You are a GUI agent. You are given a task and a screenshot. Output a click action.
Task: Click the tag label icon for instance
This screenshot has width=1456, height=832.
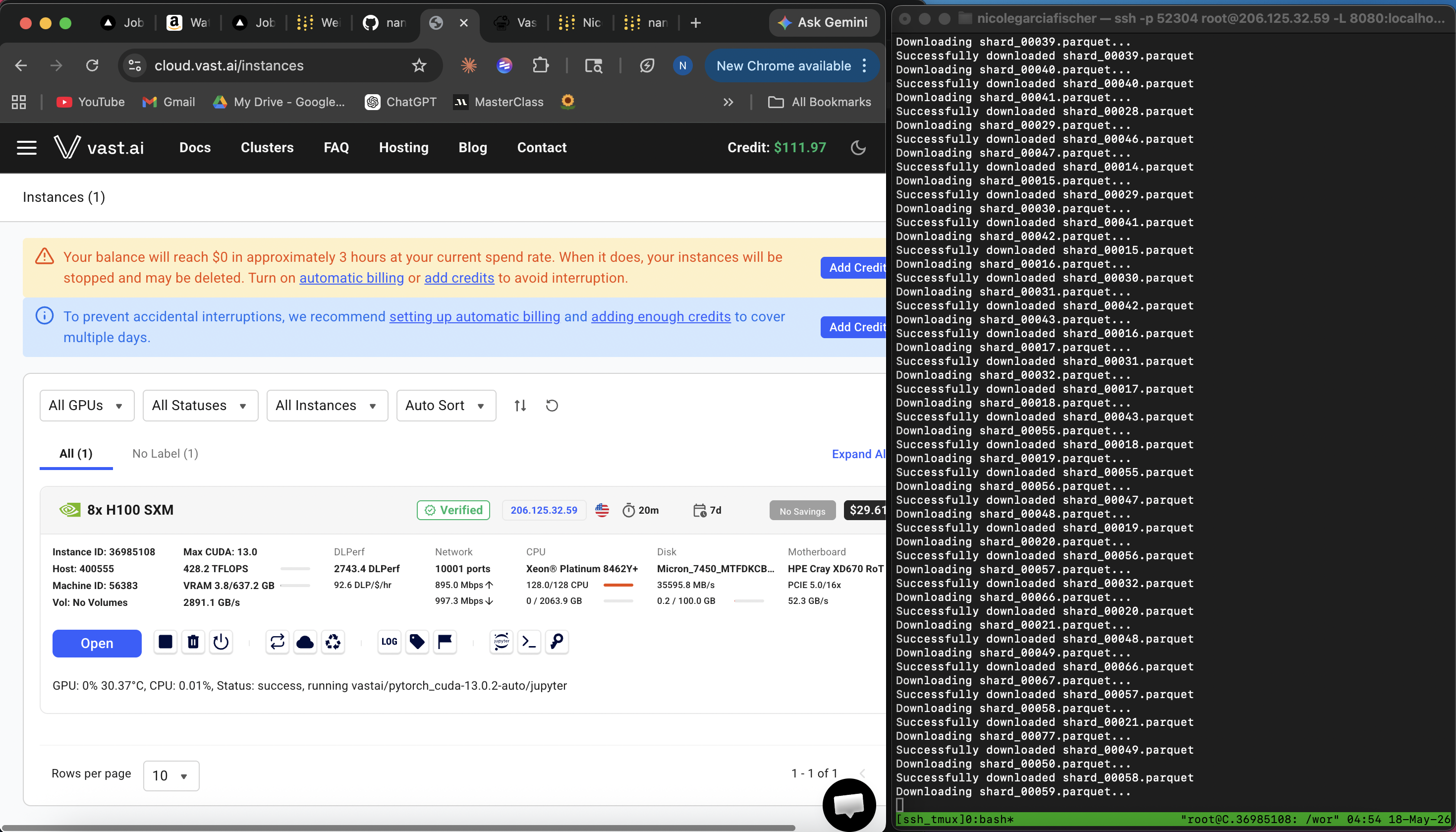pyautogui.click(x=417, y=642)
